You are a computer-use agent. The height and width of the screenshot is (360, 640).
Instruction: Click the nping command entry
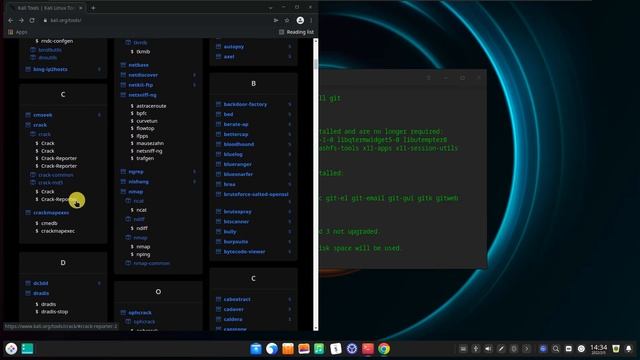point(143,255)
